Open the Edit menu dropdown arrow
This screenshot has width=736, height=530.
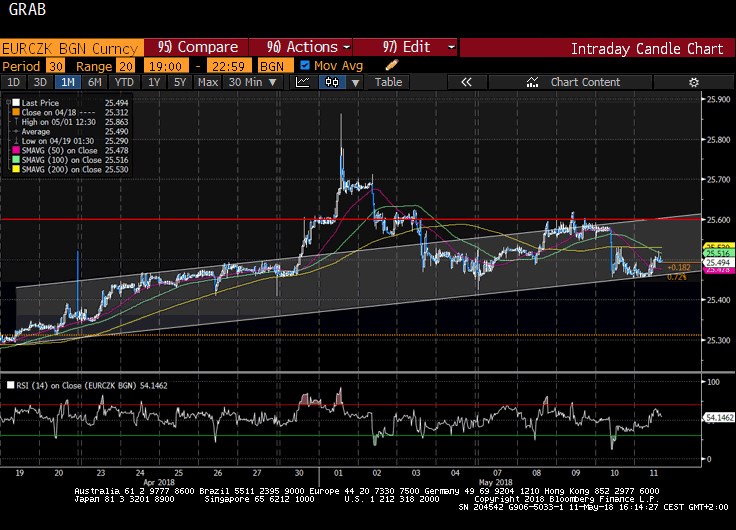[x=451, y=47]
